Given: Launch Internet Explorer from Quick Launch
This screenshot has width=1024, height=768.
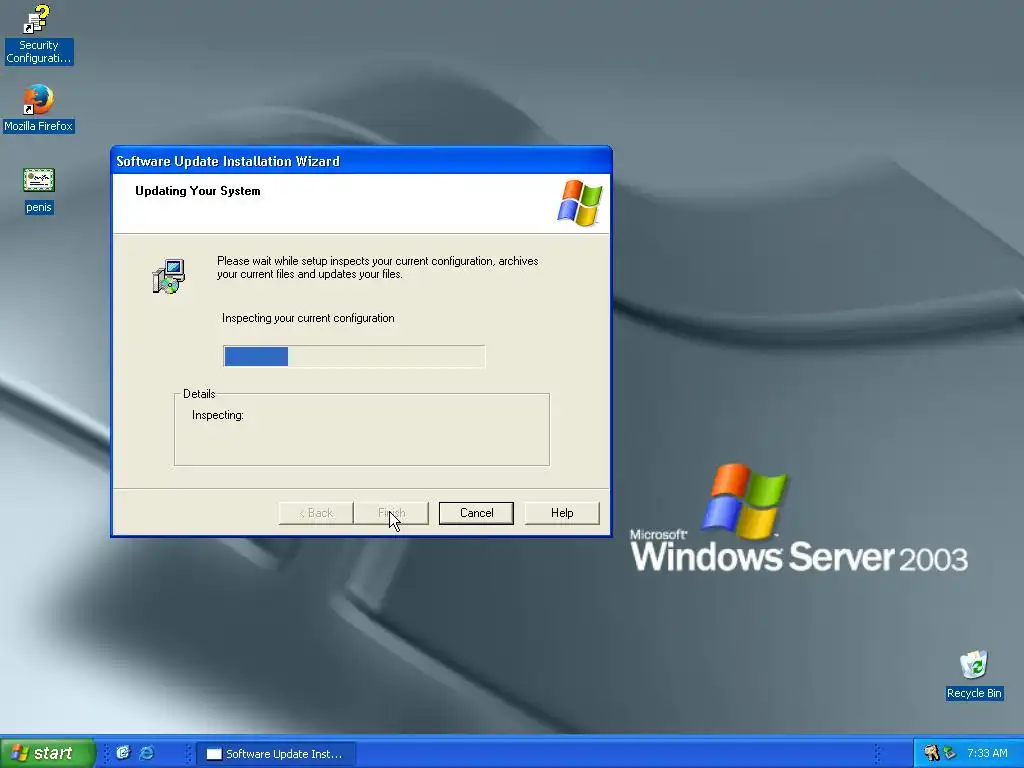Looking at the screenshot, I should (147, 753).
